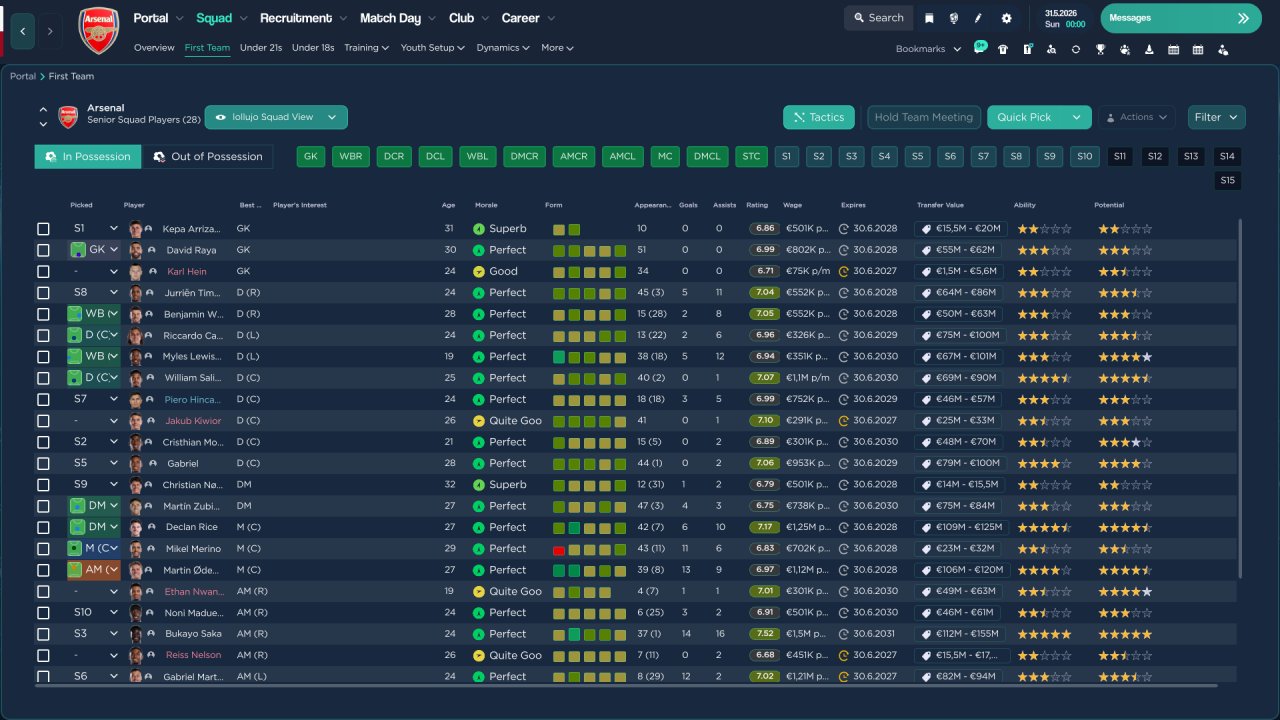Click the Arsenal club badge in header
Screen dimensions: 1280x720
point(98,31)
